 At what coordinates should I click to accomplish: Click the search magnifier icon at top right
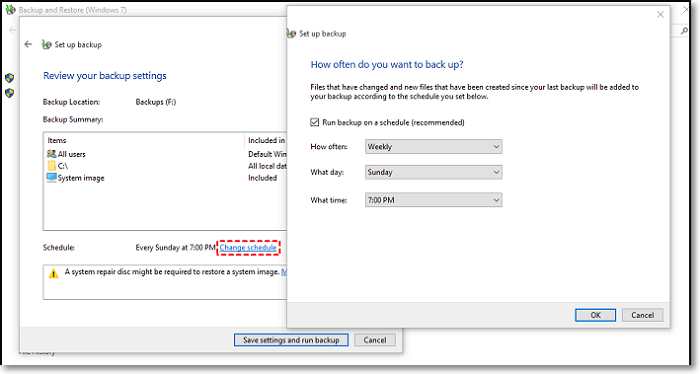point(684,31)
